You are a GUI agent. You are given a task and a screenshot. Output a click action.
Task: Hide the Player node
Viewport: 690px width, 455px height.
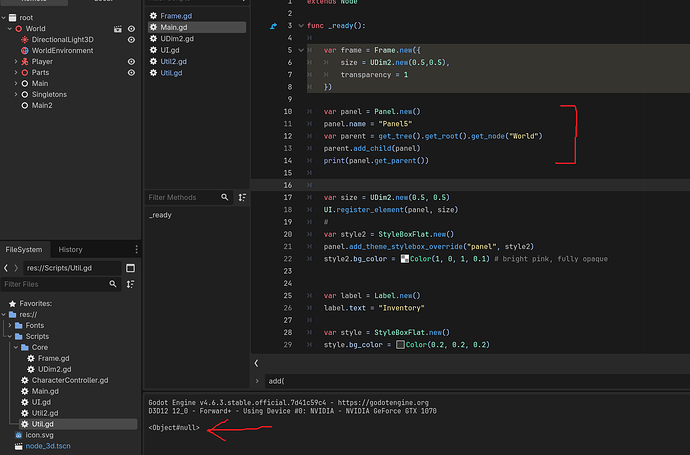click(x=131, y=62)
